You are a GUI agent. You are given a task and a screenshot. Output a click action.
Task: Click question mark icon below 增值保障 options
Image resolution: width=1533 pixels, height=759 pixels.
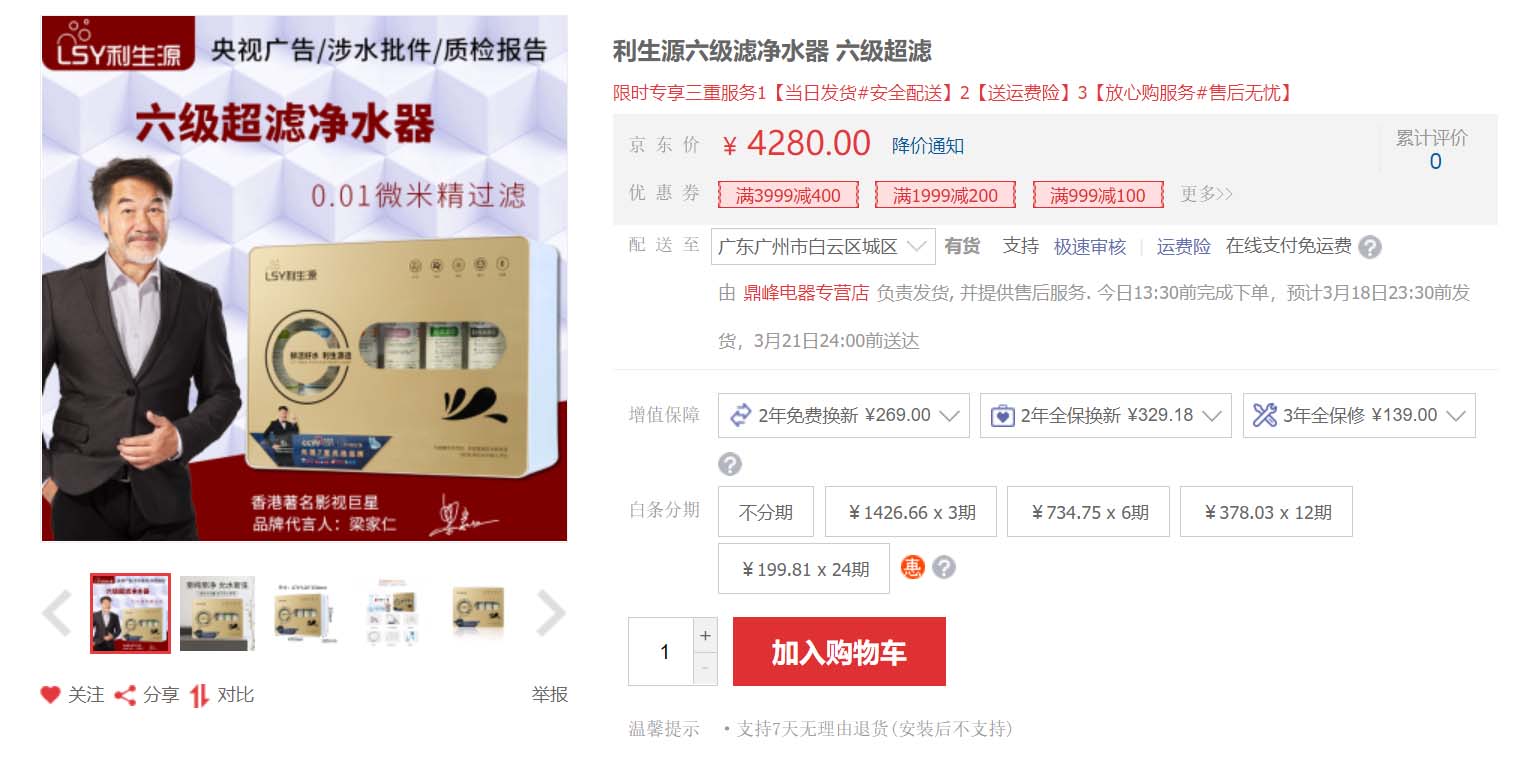coord(730,464)
